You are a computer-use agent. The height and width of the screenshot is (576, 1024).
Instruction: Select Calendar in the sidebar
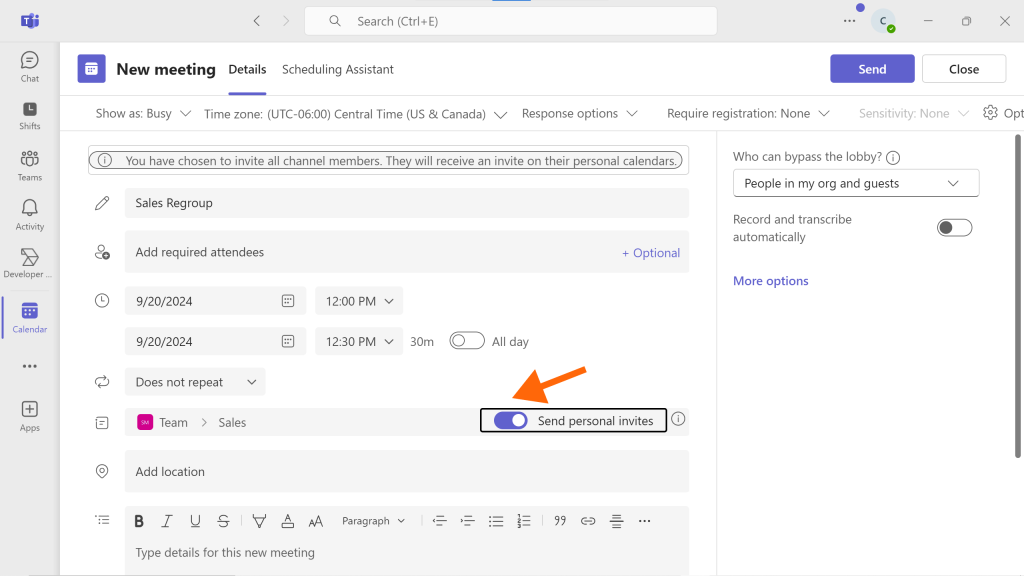[x=29, y=317]
